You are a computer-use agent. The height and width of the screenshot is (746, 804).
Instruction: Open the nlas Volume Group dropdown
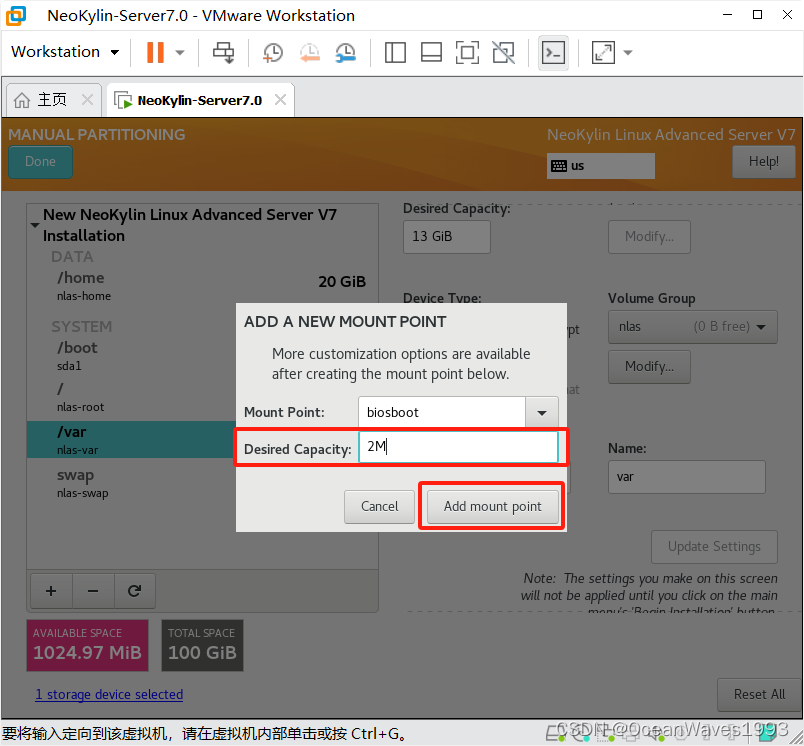coord(692,327)
